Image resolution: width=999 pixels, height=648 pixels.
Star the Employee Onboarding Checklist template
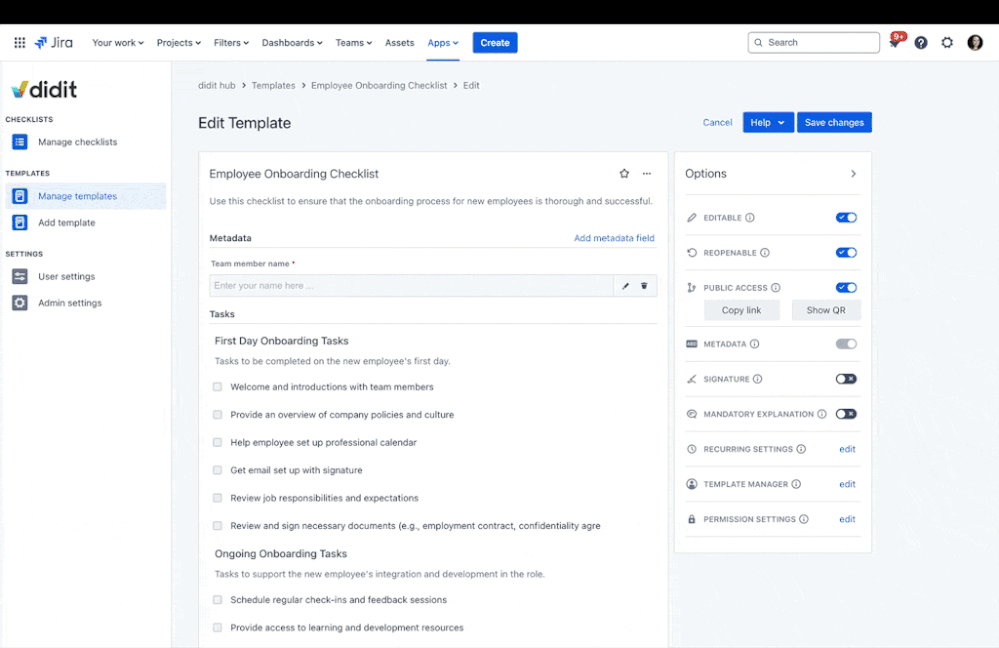(624, 173)
